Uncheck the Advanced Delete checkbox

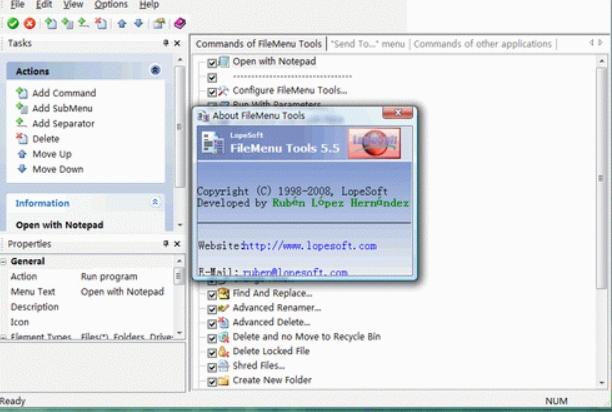(x=212, y=323)
